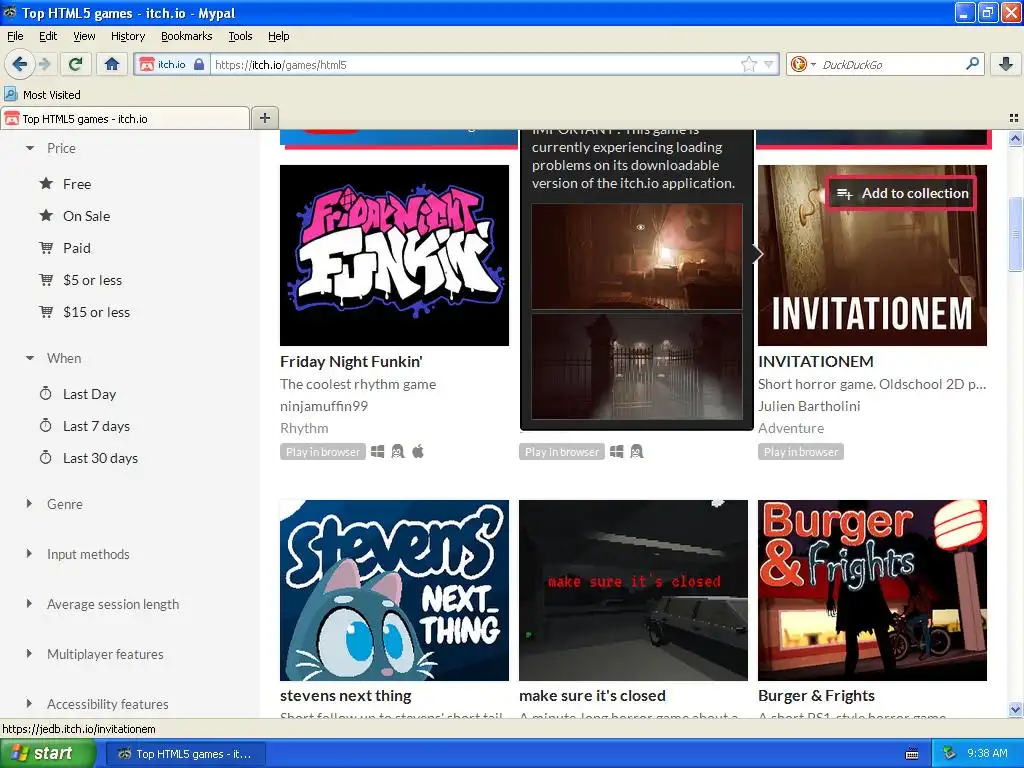1024x768 pixels.
Task: Open the make sure it's closed thumbnail
Action: click(633, 590)
